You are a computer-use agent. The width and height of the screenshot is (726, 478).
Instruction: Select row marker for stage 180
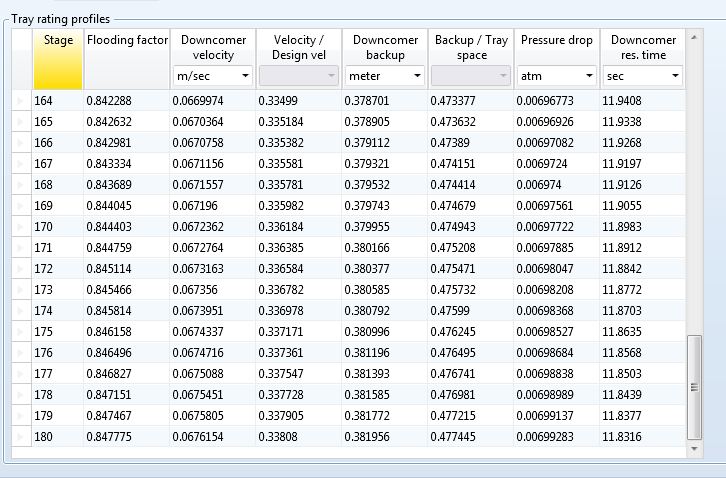point(21,436)
